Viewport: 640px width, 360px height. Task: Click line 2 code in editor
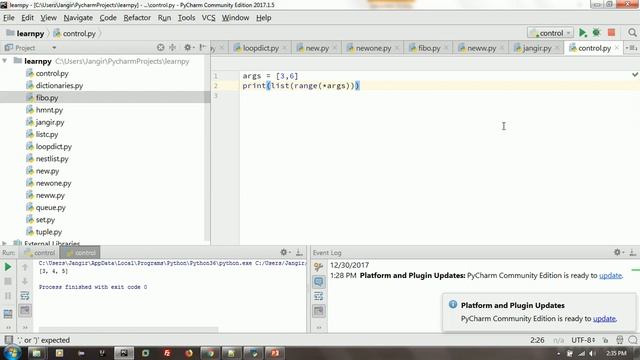click(301, 86)
